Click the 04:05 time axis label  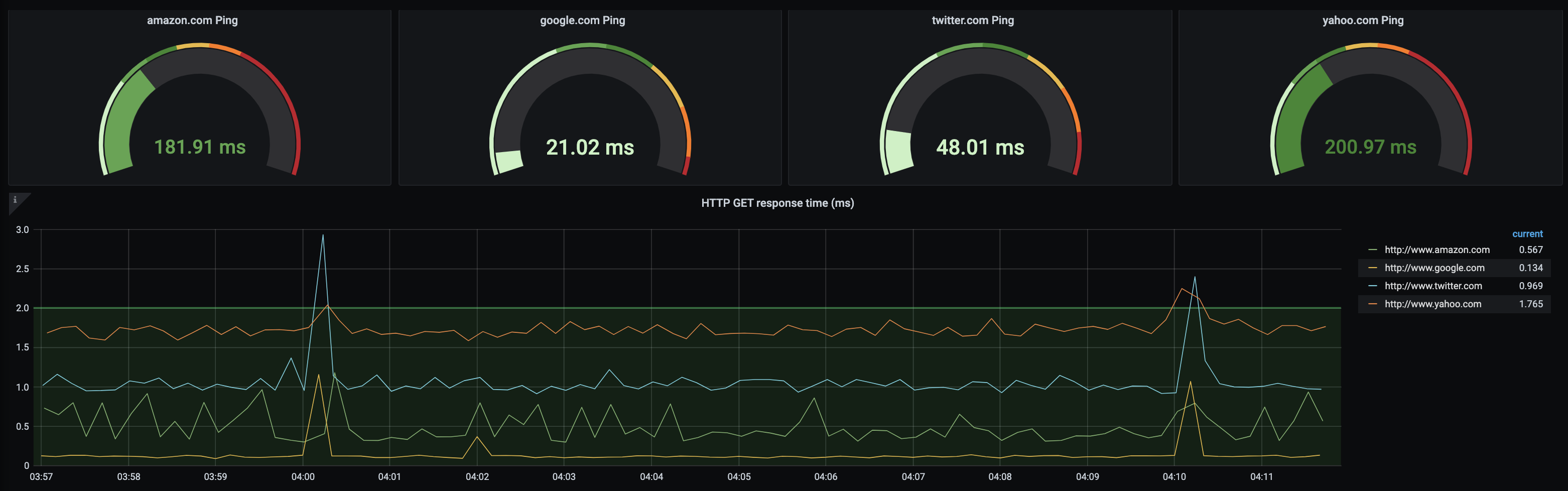tap(739, 476)
